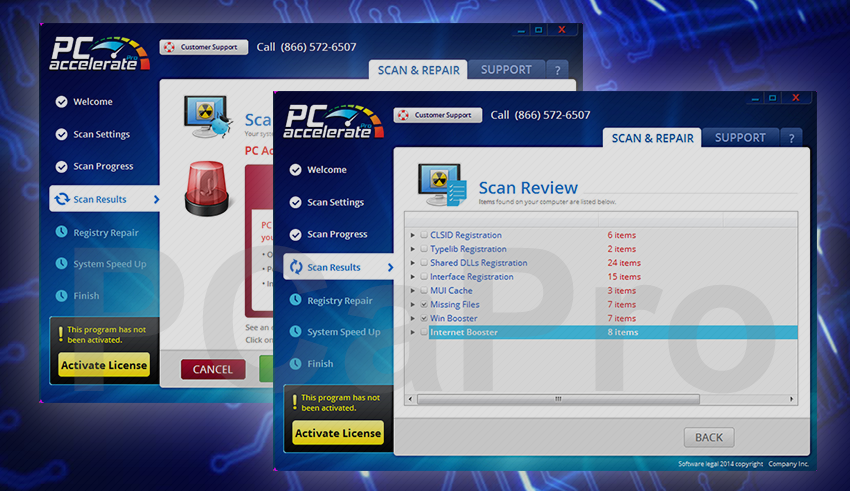Click the clock icon beside front Registry Repair
The width and height of the screenshot is (850, 491).
tap(295, 300)
